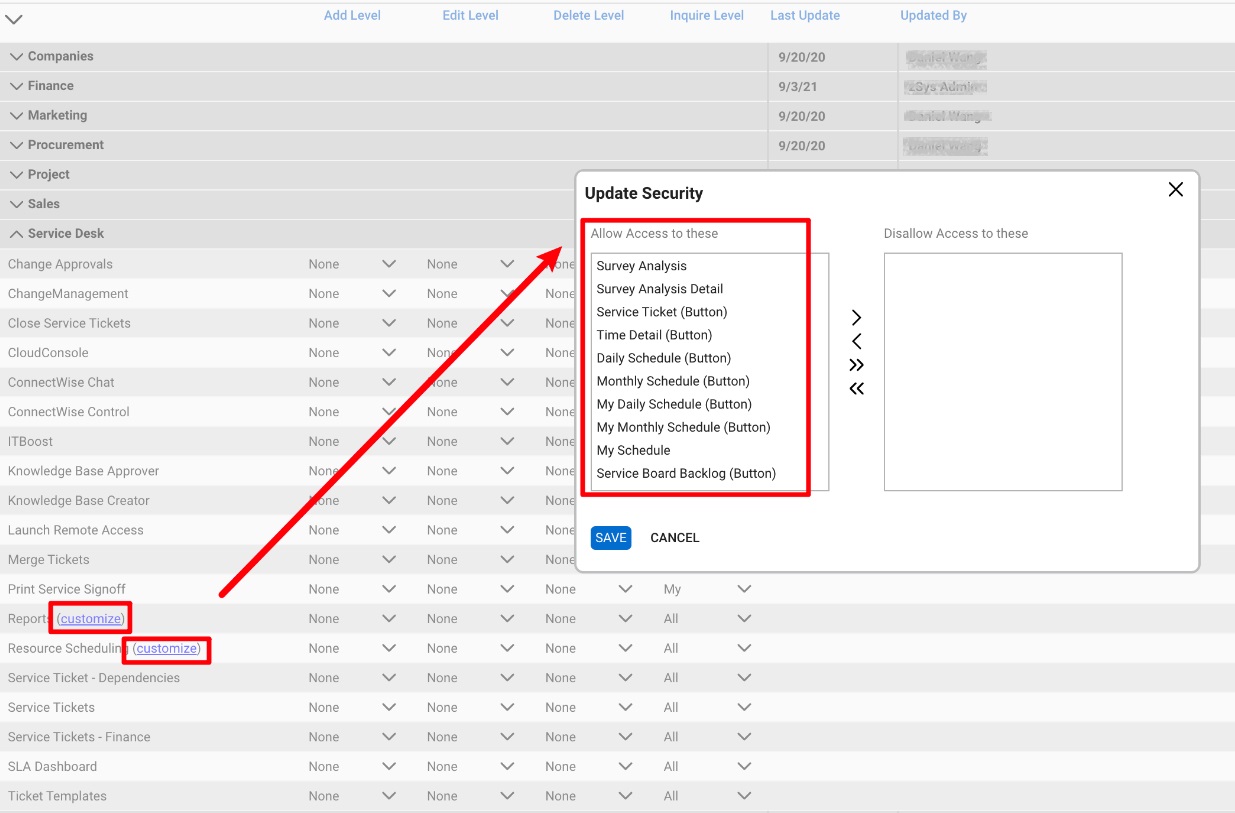This screenshot has width=1235, height=813.
Task: Click the Cancel button
Action: [674, 538]
